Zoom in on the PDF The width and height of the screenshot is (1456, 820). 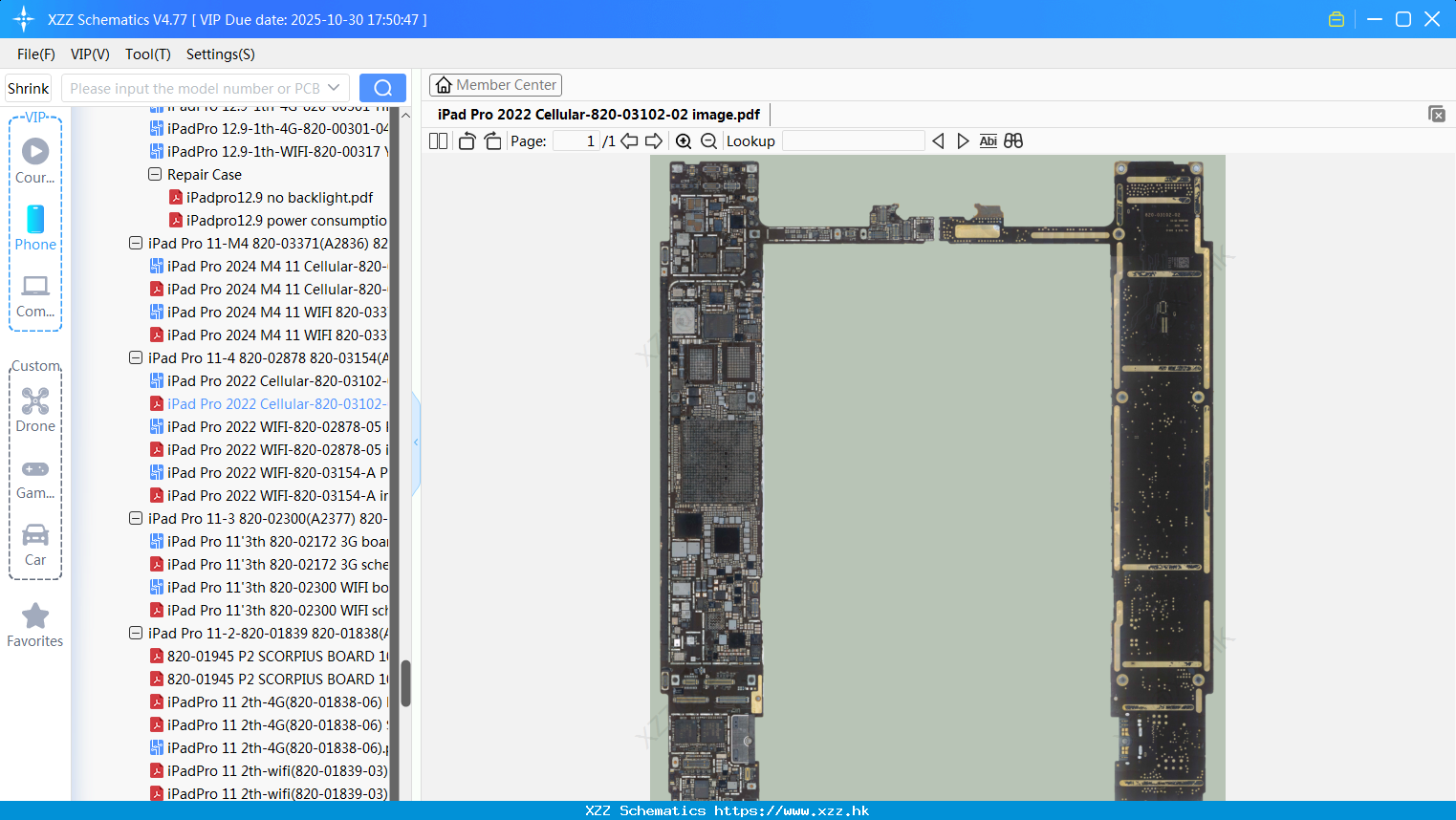(684, 140)
